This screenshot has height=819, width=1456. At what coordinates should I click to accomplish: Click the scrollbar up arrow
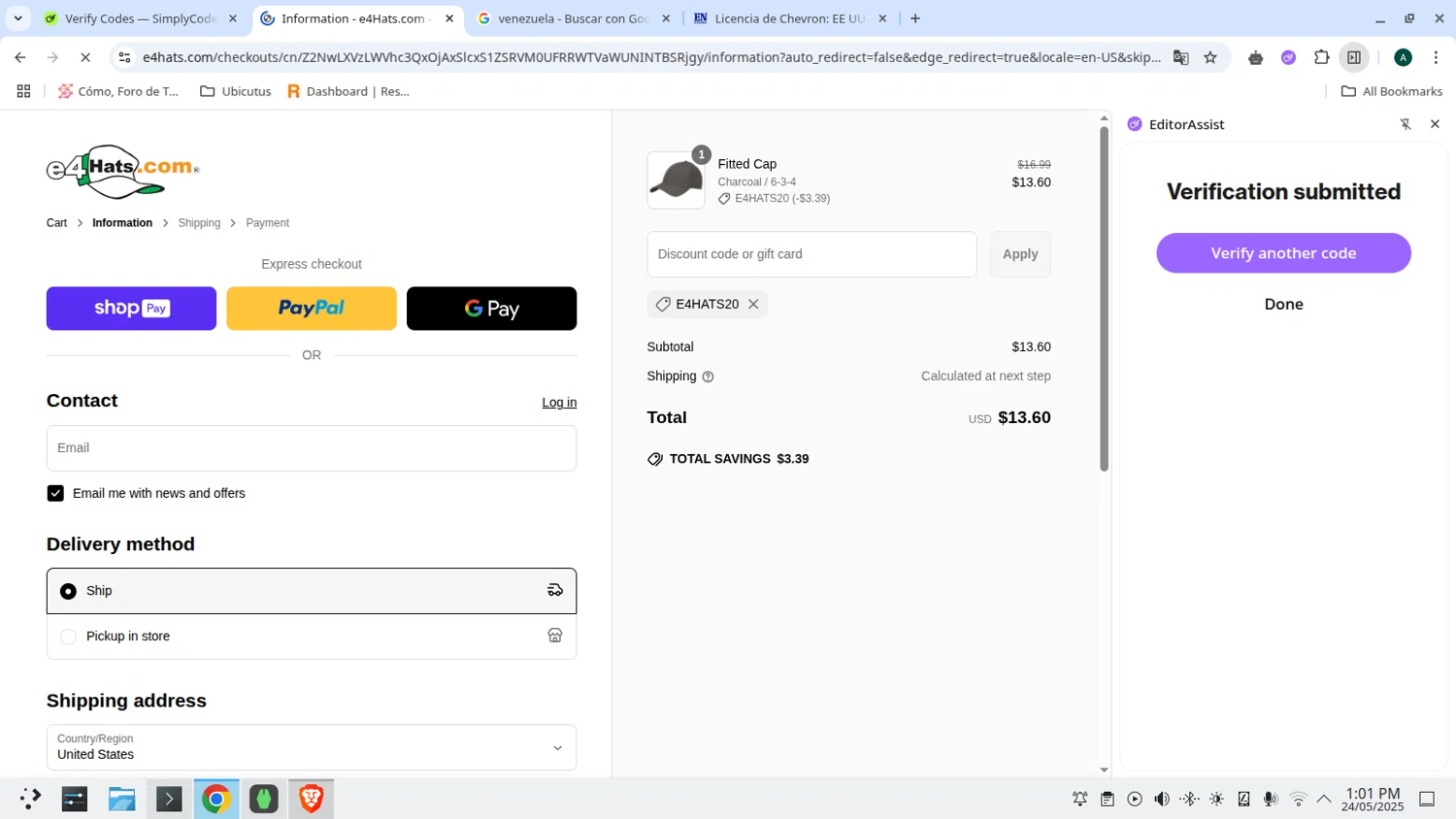1104,117
